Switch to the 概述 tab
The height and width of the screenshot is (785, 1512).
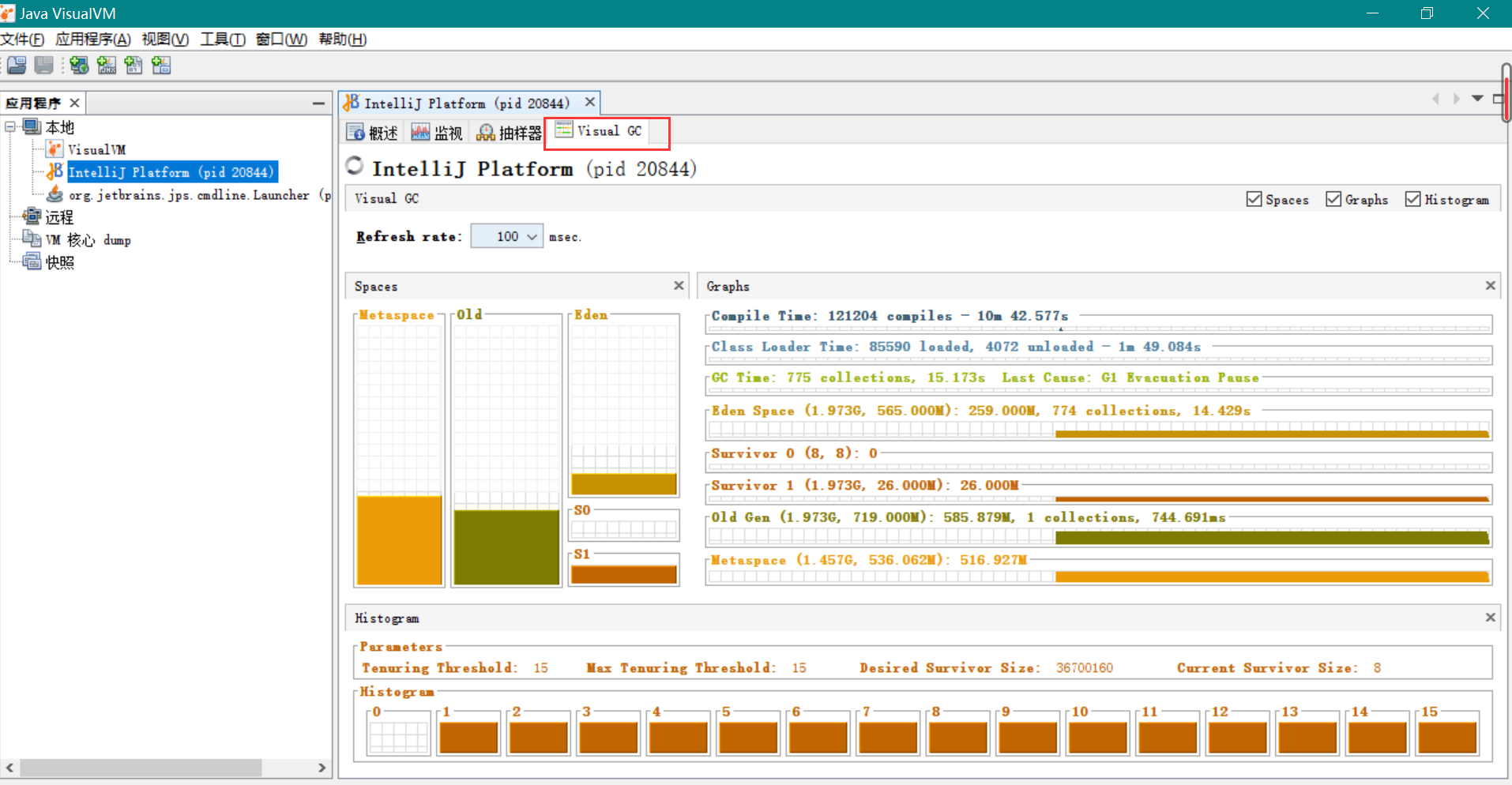click(372, 133)
